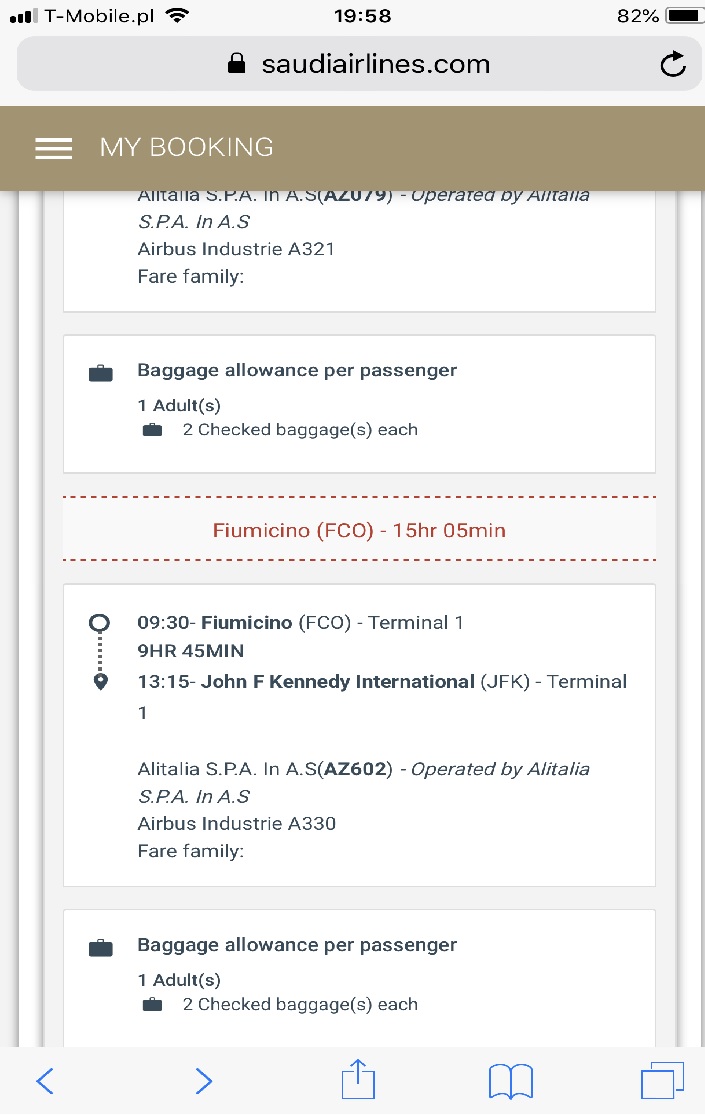Open the hamburger menu beside MY BOOKING
This screenshot has width=705, height=1115.
53,148
